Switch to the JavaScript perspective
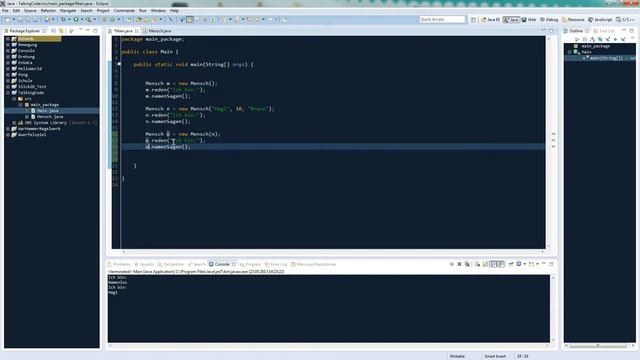640x360 pixels. click(x=600, y=20)
